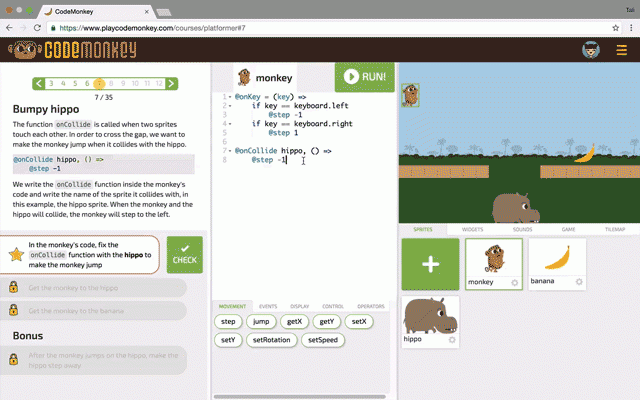This screenshot has height=400, width=640.
Task: Click code line 8 '@step -1'
Action: 269,160
